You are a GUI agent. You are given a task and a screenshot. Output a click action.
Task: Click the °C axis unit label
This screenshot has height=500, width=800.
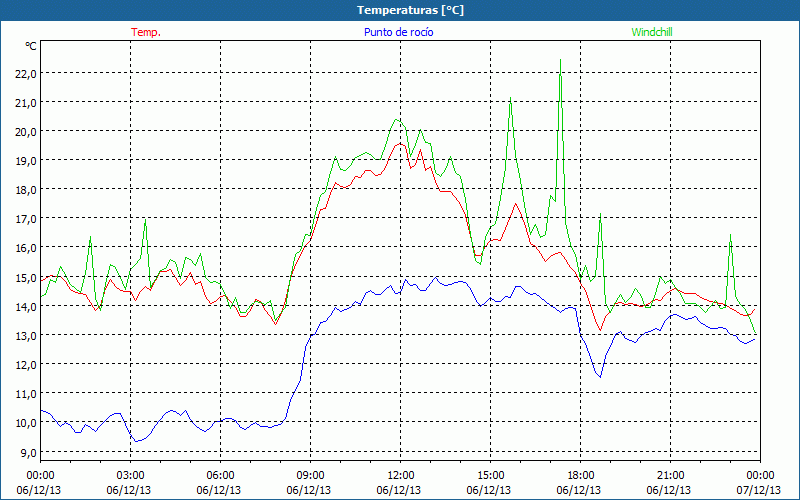31,46
